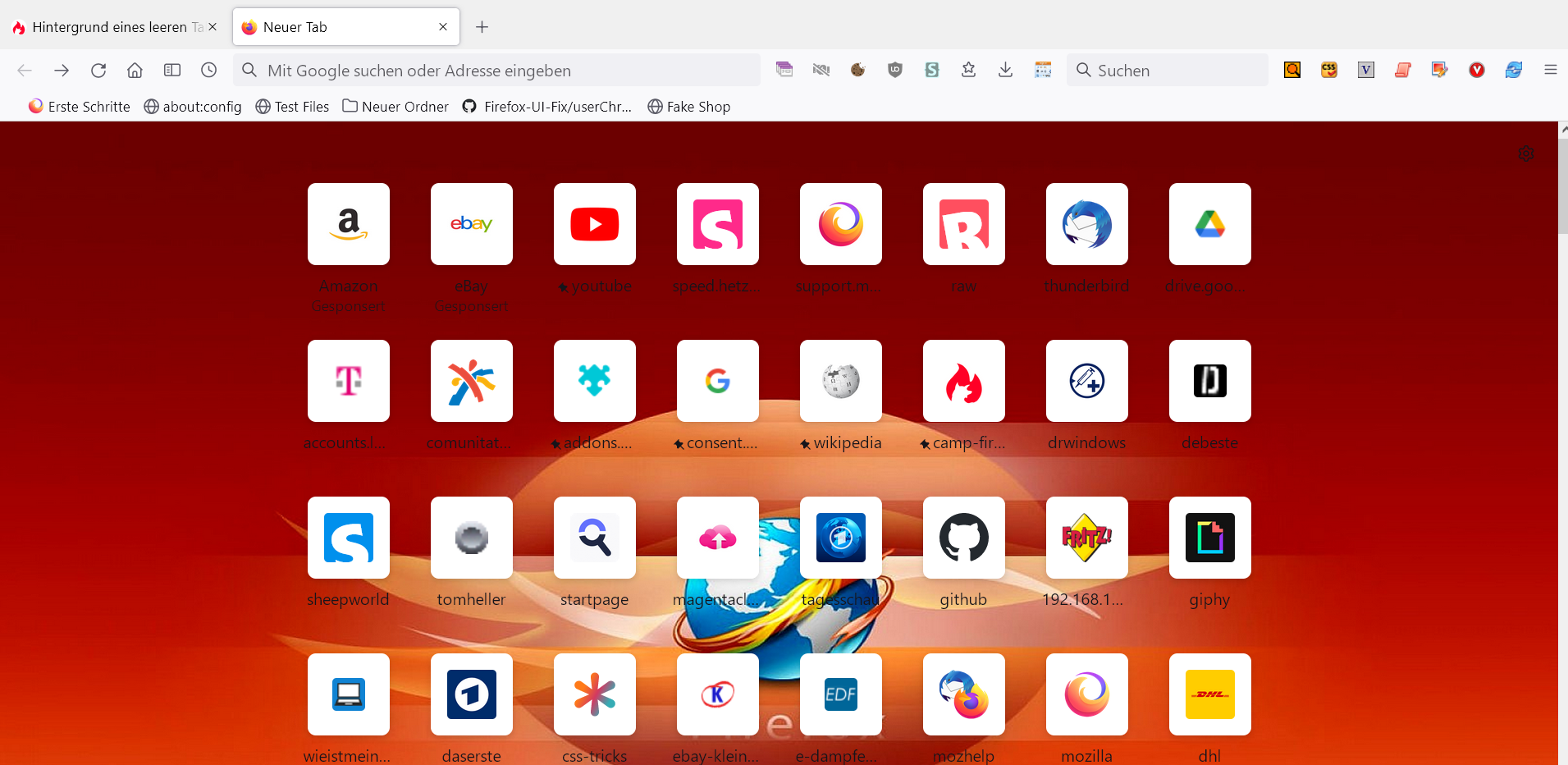Open the mozilla shortcut tile
The width and height of the screenshot is (1568, 765).
pyautogui.click(x=1087, y=694)
